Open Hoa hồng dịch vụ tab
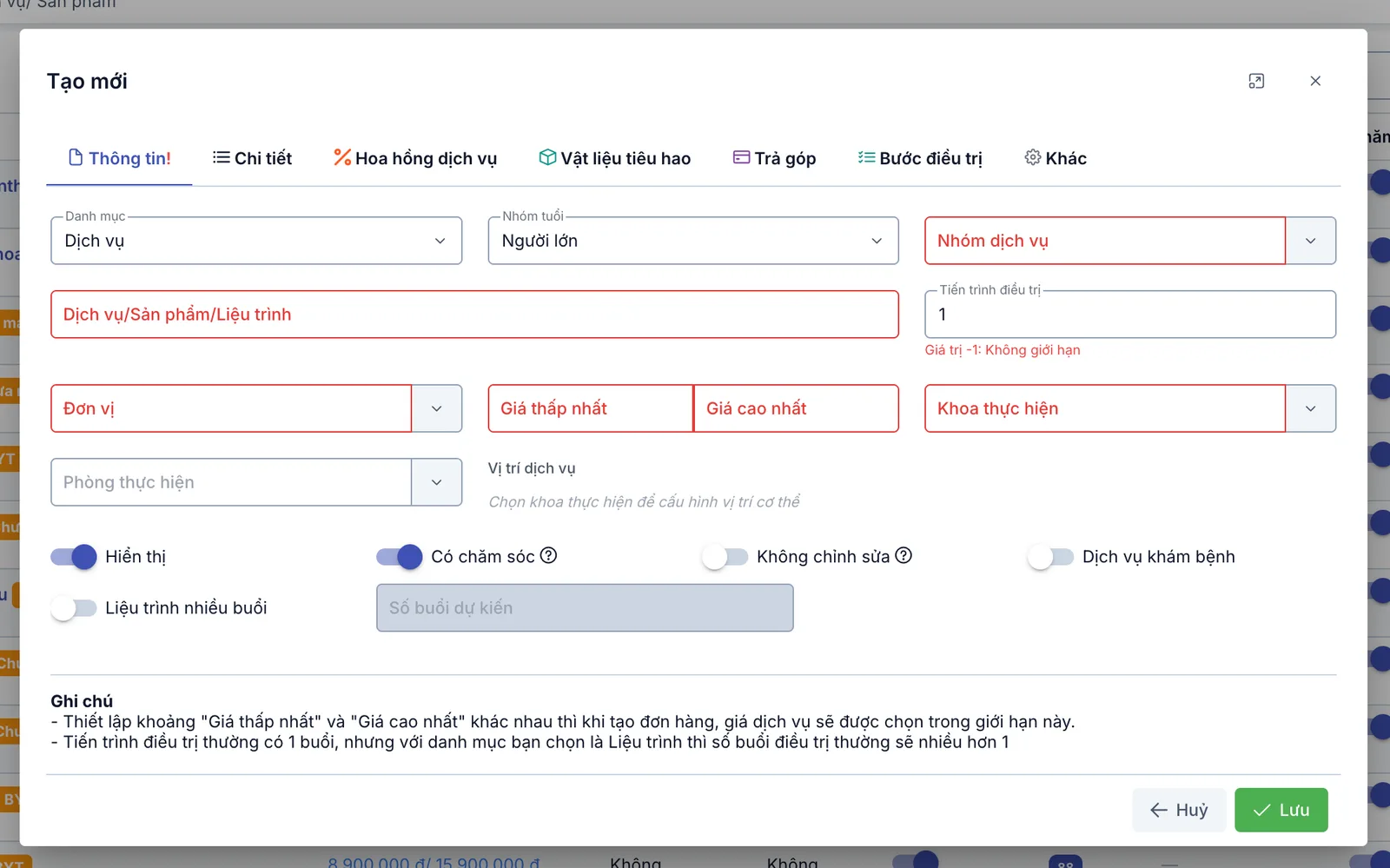Screen dimensions: 1390x868 point(415,158)
